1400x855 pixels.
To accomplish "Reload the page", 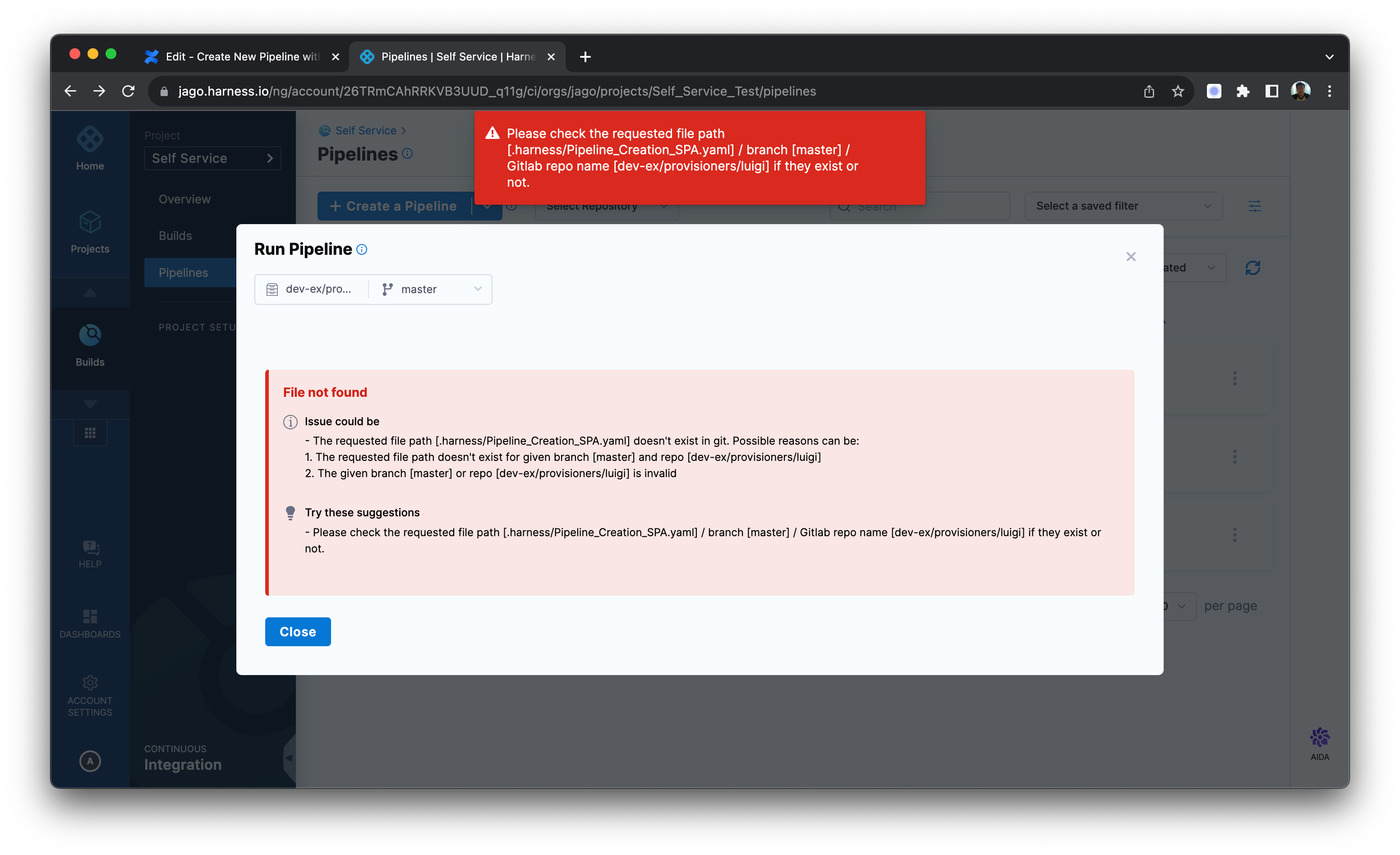I will point(129,91).
